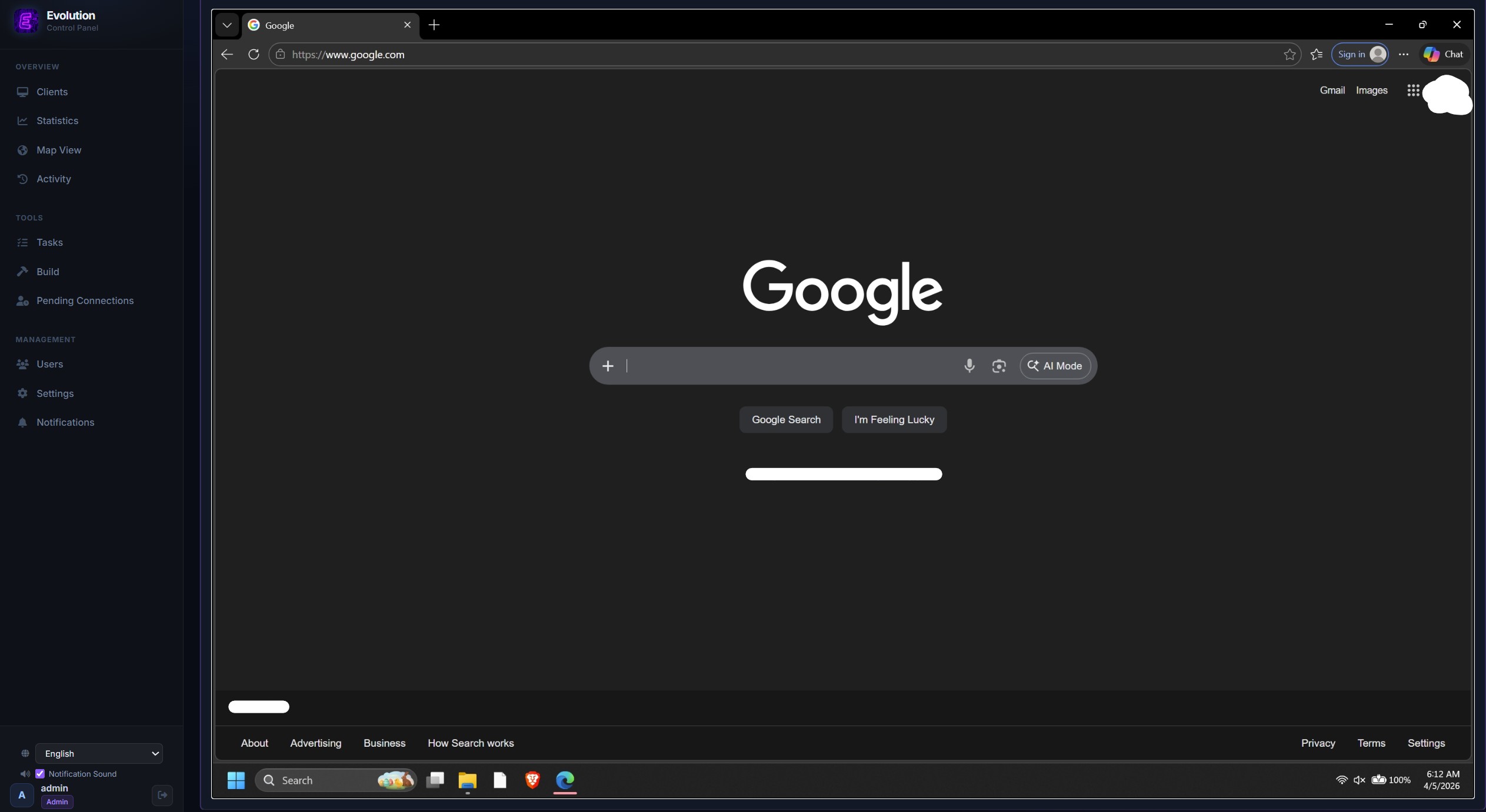
Task: Click the AI Mode button
Action: pos(1055,366)
